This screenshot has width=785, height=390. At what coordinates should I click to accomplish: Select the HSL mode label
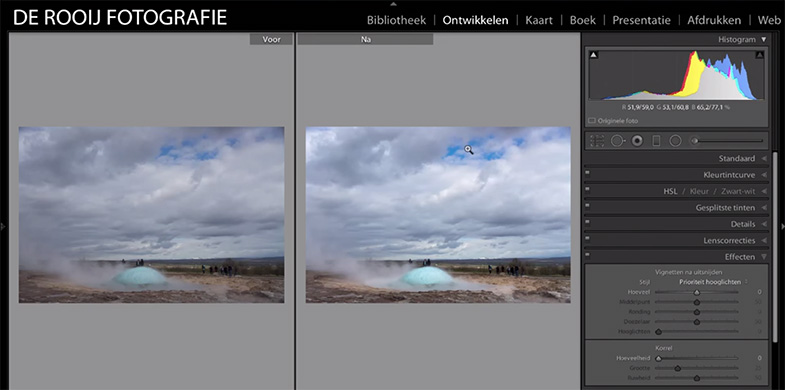670,191
